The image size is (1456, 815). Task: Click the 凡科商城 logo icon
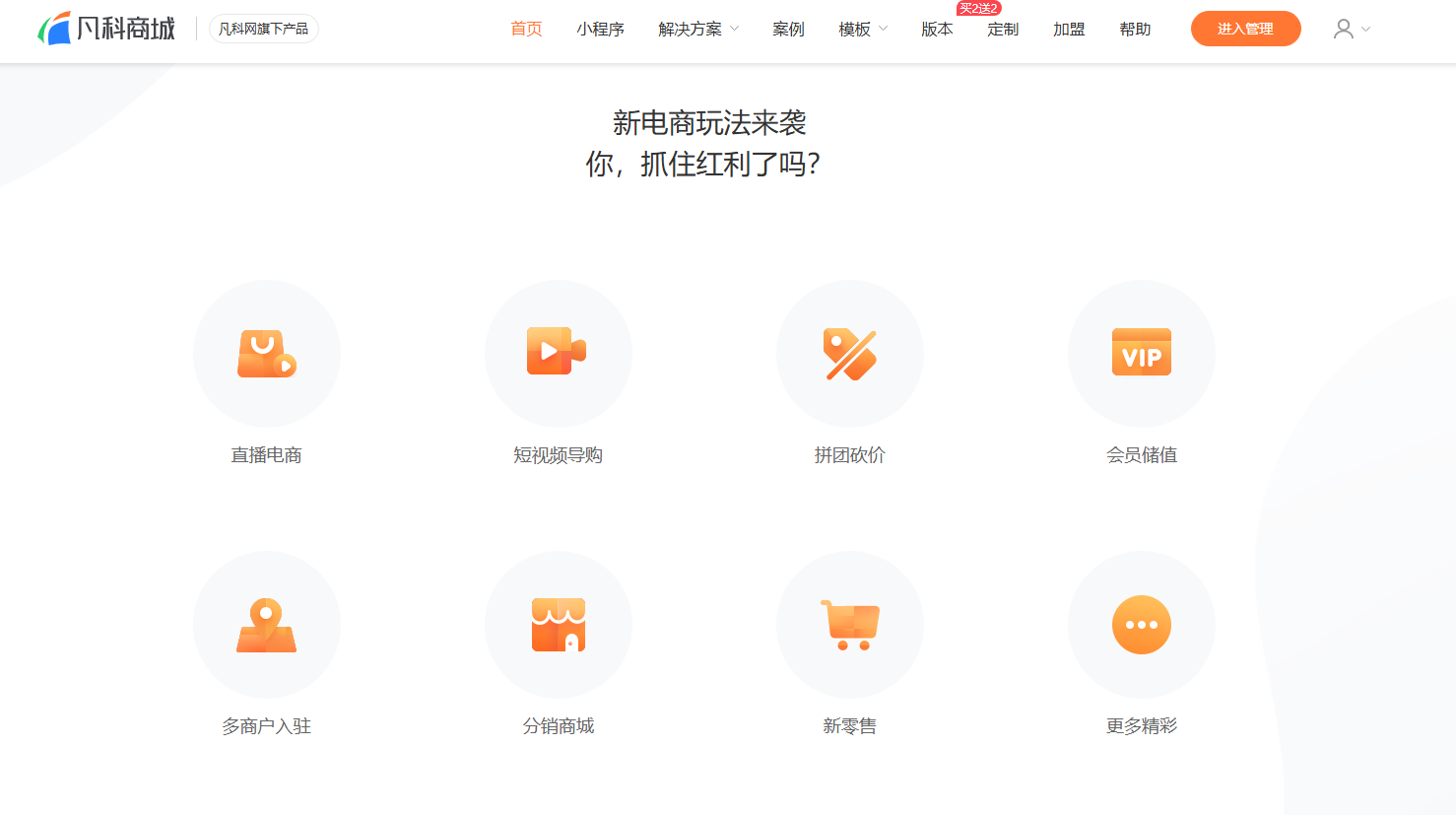(54, 29)
